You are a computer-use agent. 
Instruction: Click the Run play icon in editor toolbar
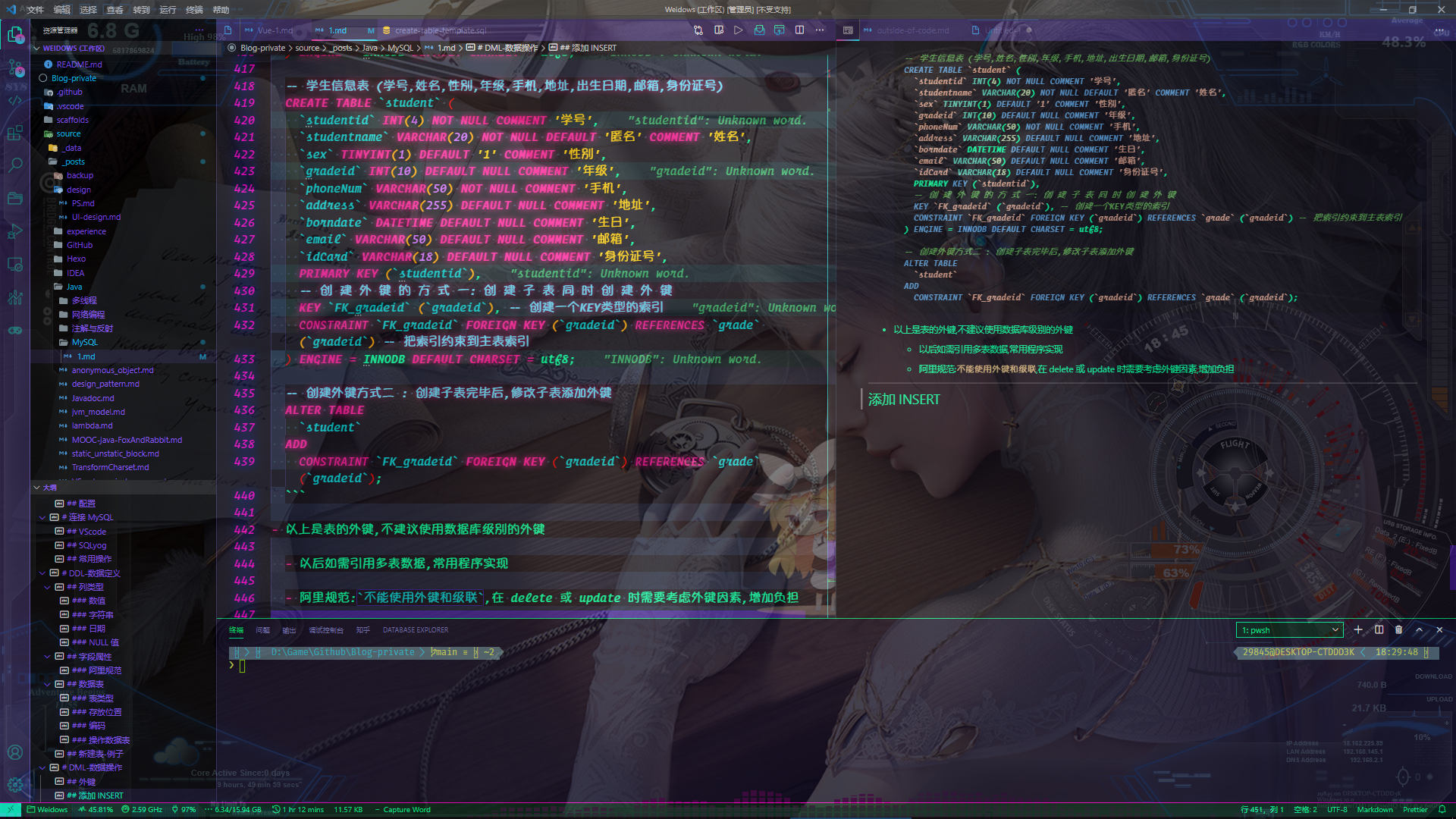[x=739, y=30]
